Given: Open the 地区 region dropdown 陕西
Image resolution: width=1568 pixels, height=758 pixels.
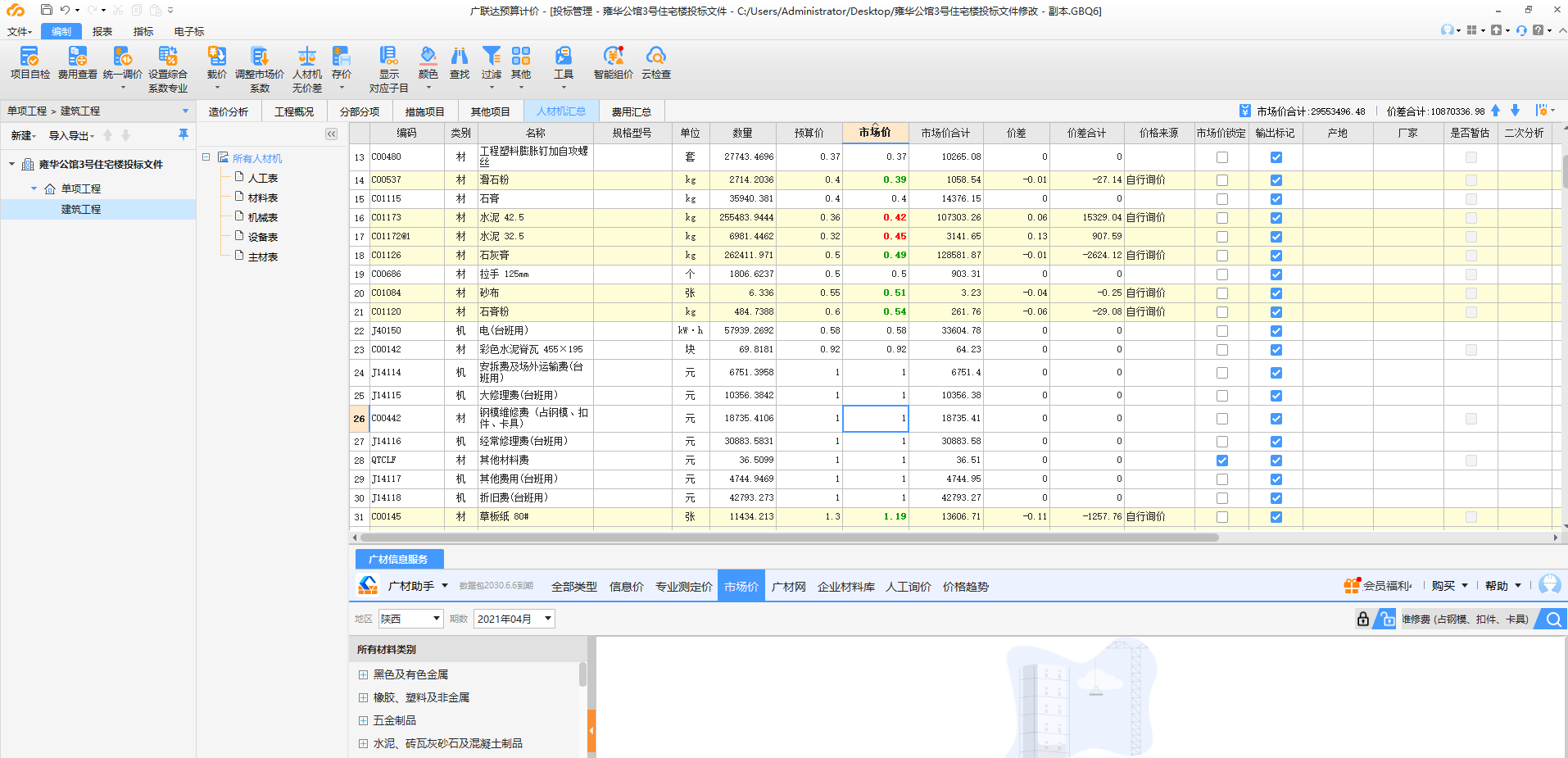Looking at the screenshot, I should [411, 619].
